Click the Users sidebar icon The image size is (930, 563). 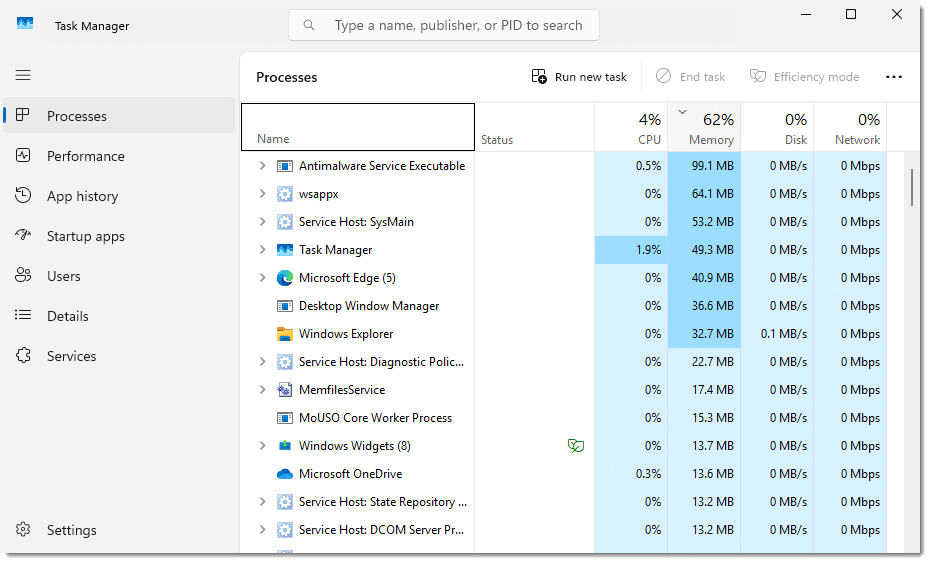tap(23, 275)
